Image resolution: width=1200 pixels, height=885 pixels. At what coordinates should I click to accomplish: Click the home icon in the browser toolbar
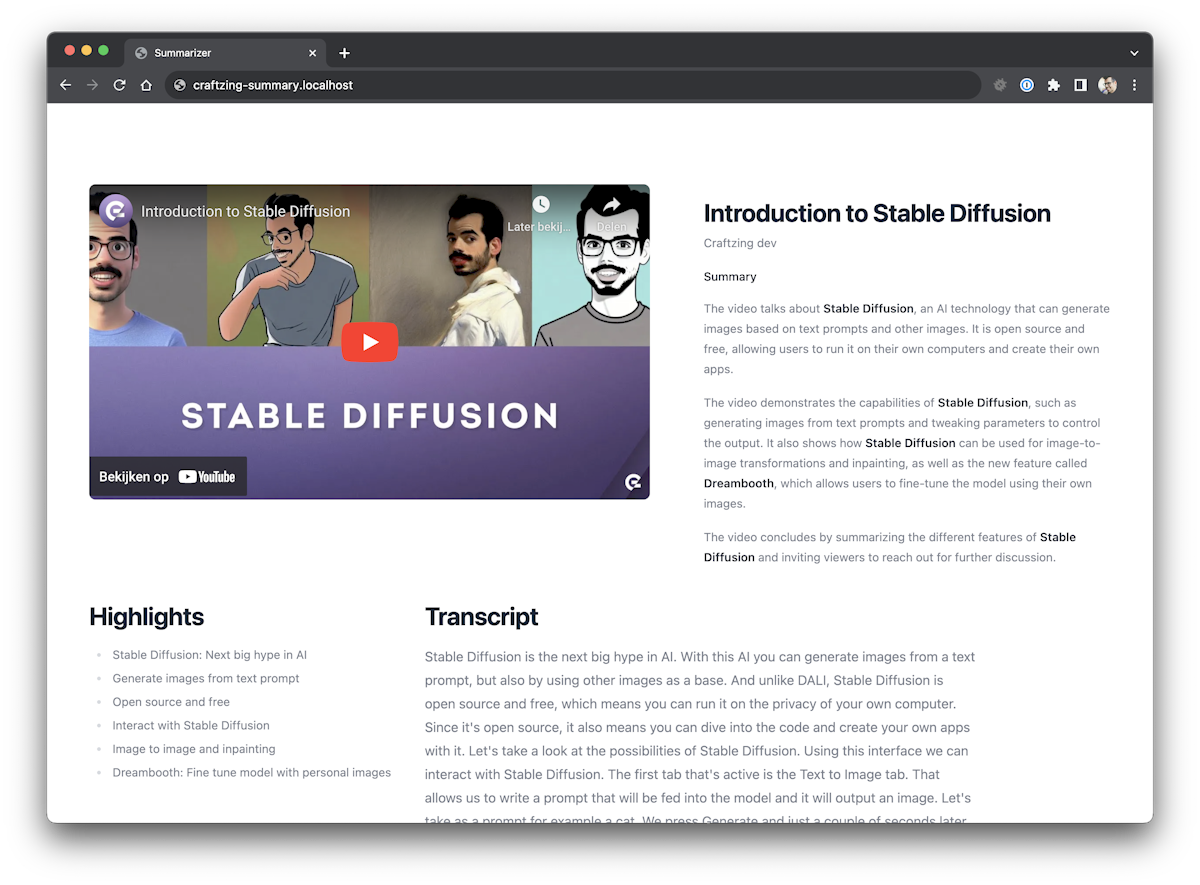[x=145, y=85]
